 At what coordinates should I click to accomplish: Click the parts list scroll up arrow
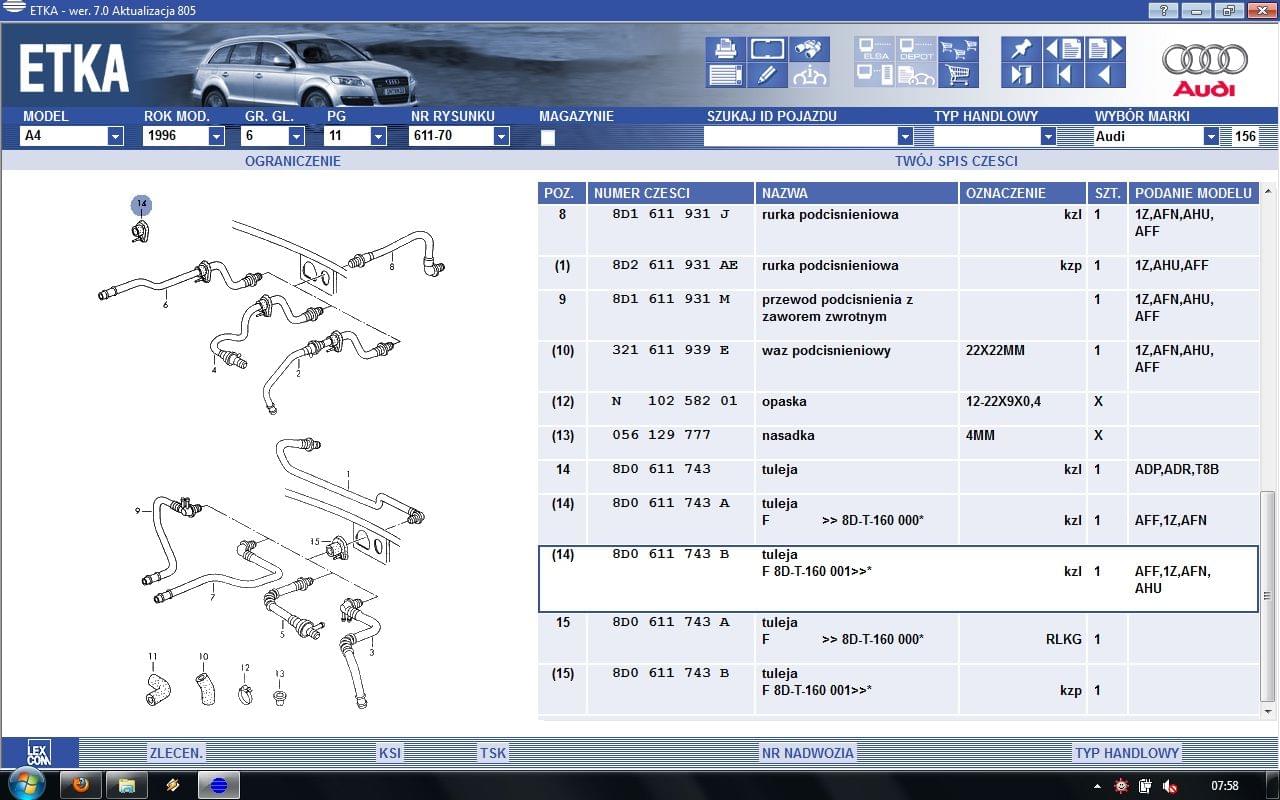point(1268,191)
